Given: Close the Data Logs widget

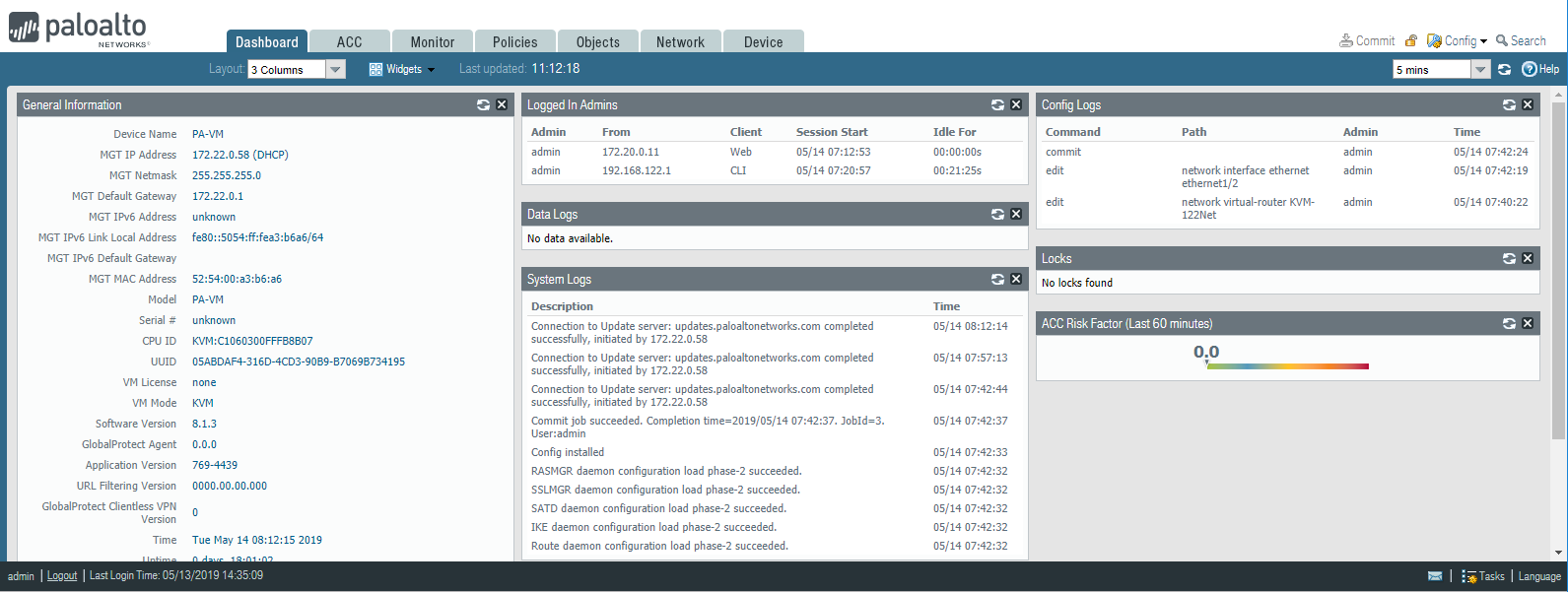Looking at the screenshot, I should [1016, 214].
